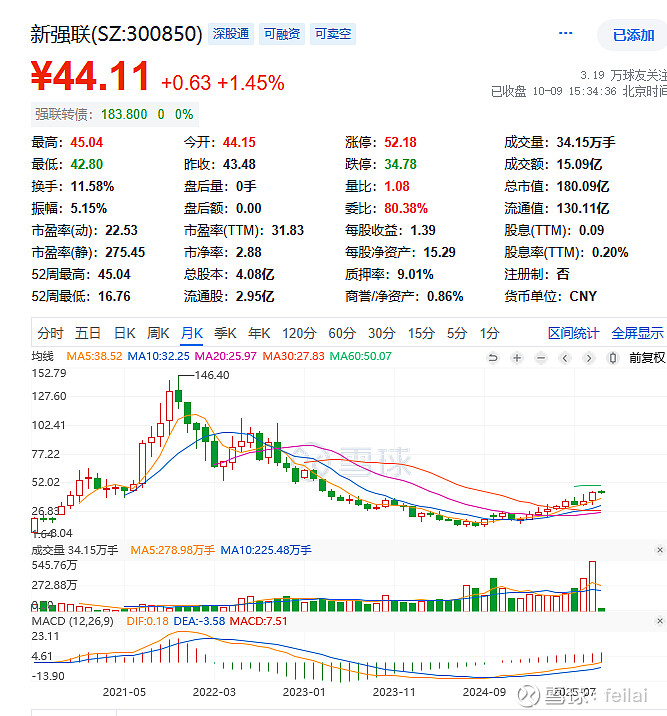Switch to the 五日 tab
This screenshot has width=667, height=716.
(x=88, y=333)
